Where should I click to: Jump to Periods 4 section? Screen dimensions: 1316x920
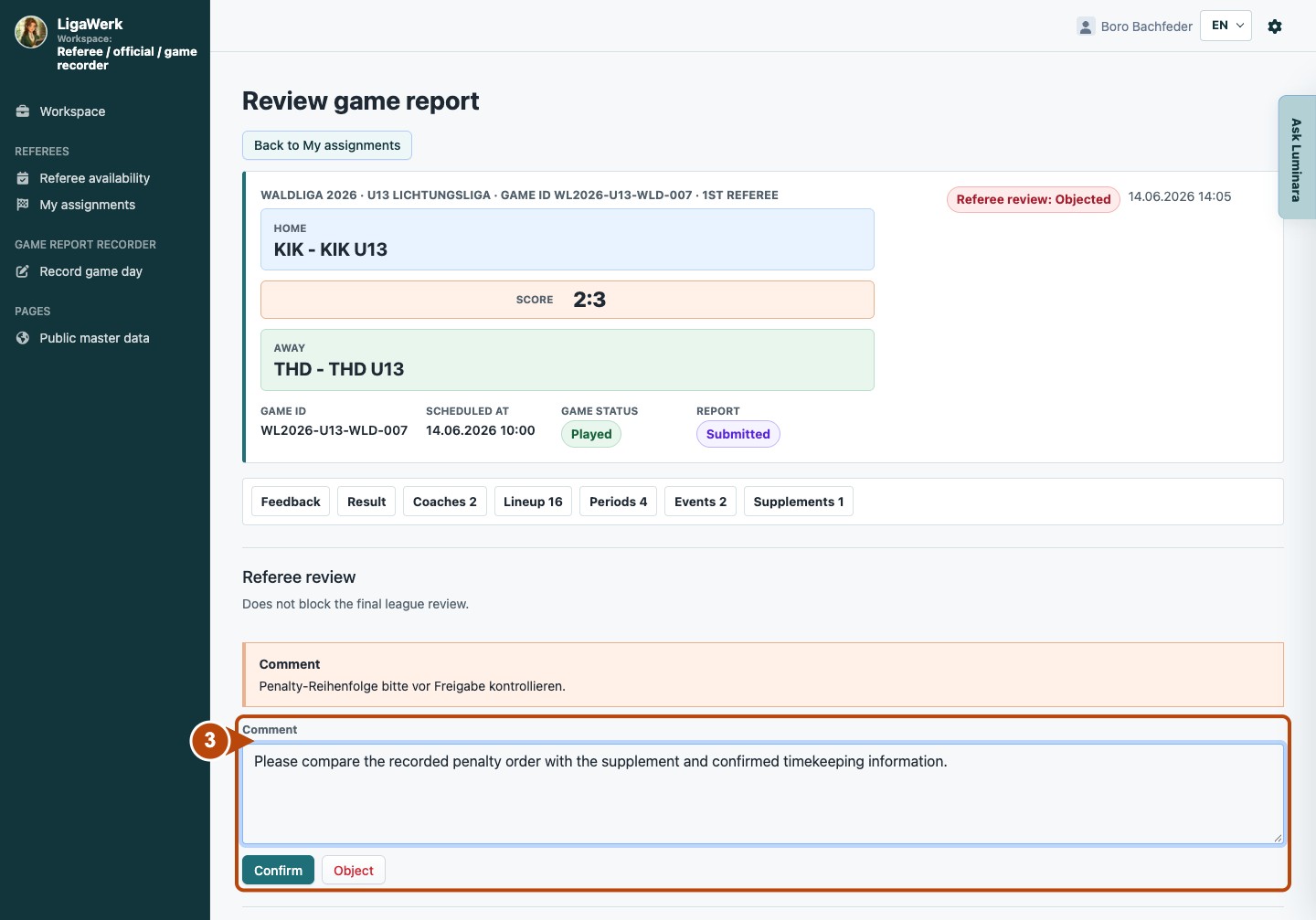pyautogui.click(x=618, y=502)
